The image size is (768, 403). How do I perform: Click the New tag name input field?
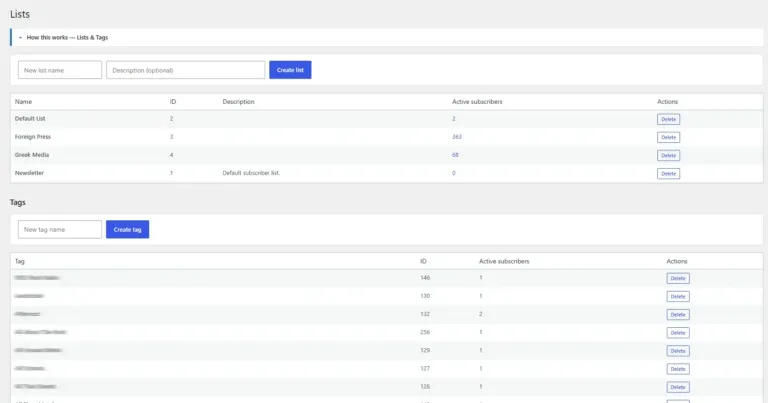click(60, 229)
